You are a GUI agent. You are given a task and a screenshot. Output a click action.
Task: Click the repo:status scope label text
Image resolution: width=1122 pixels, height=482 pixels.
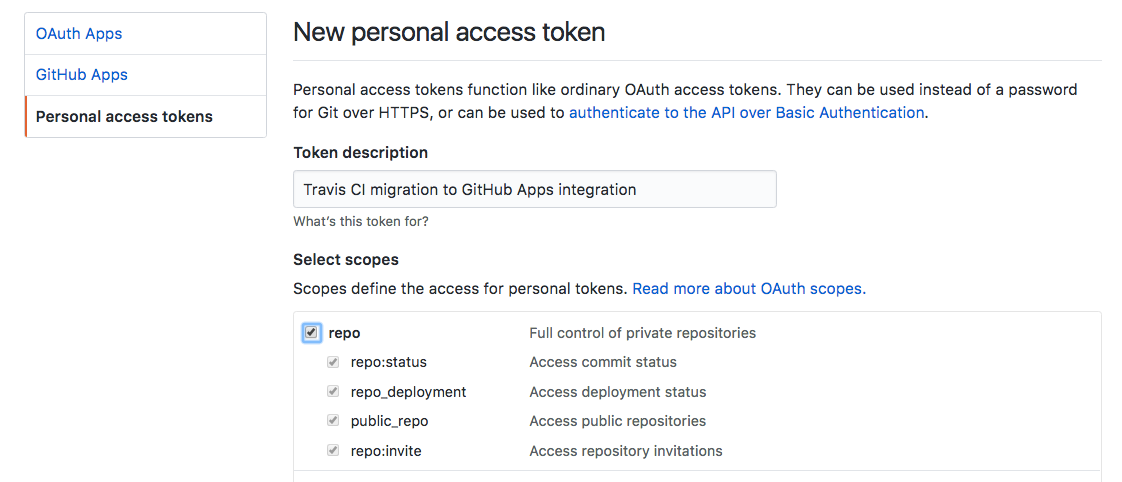tap(388, 362)
